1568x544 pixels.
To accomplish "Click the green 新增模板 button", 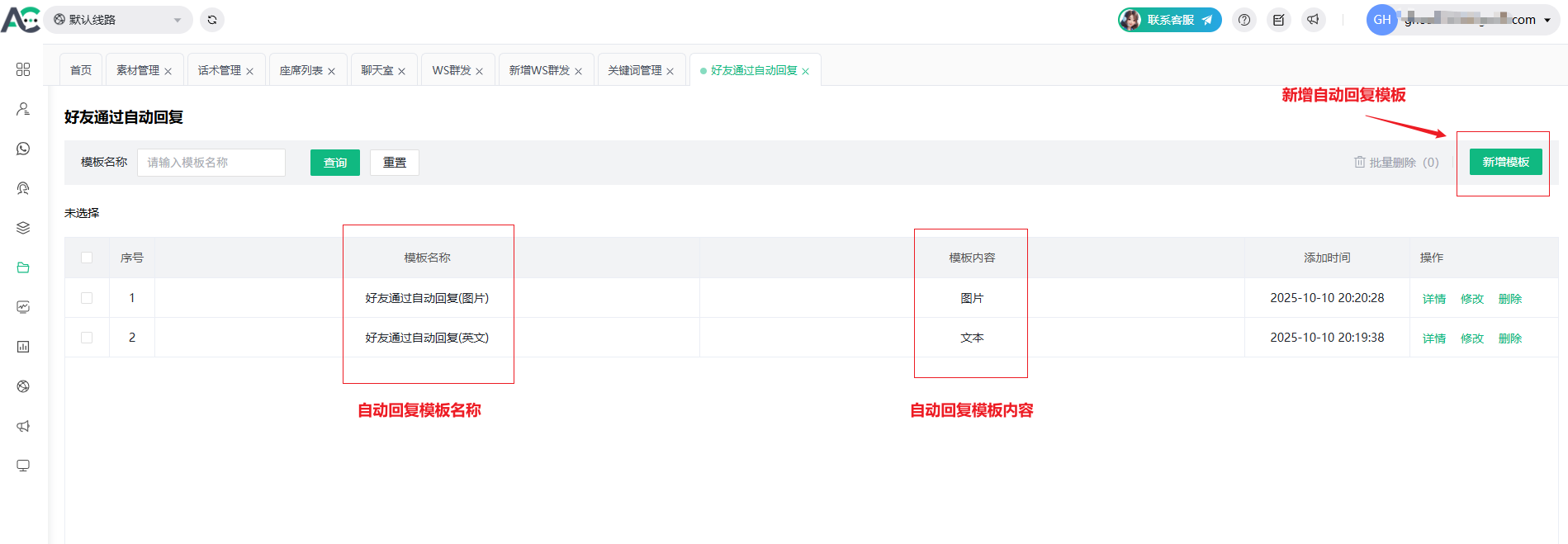I will pos(1505,162).
